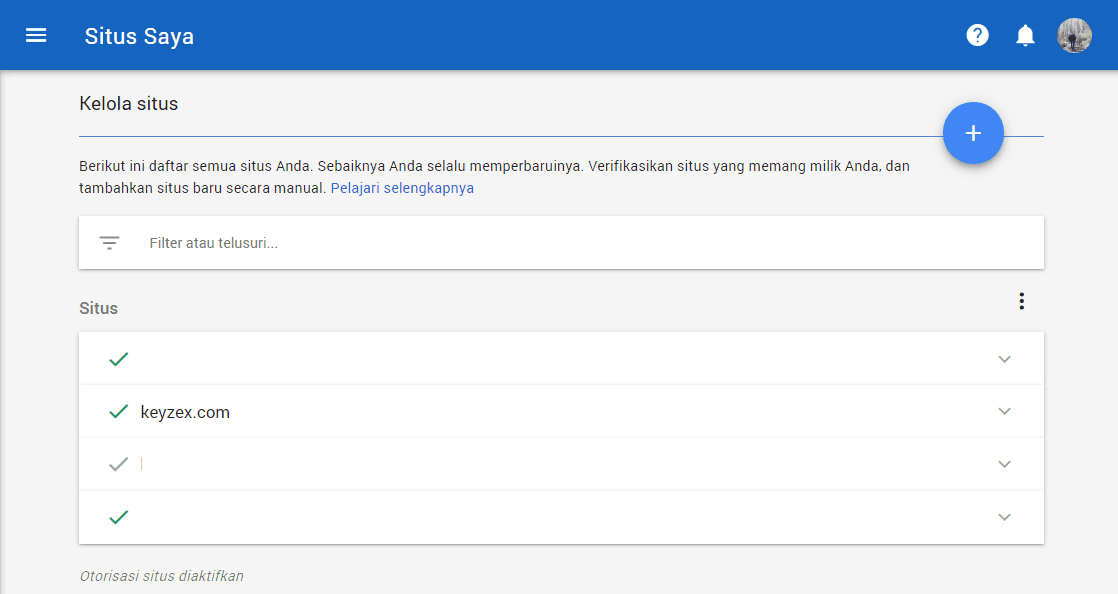Screen dimensions: 1118x594
Task: Open the hamburger navigation menu
Action: 36,36
